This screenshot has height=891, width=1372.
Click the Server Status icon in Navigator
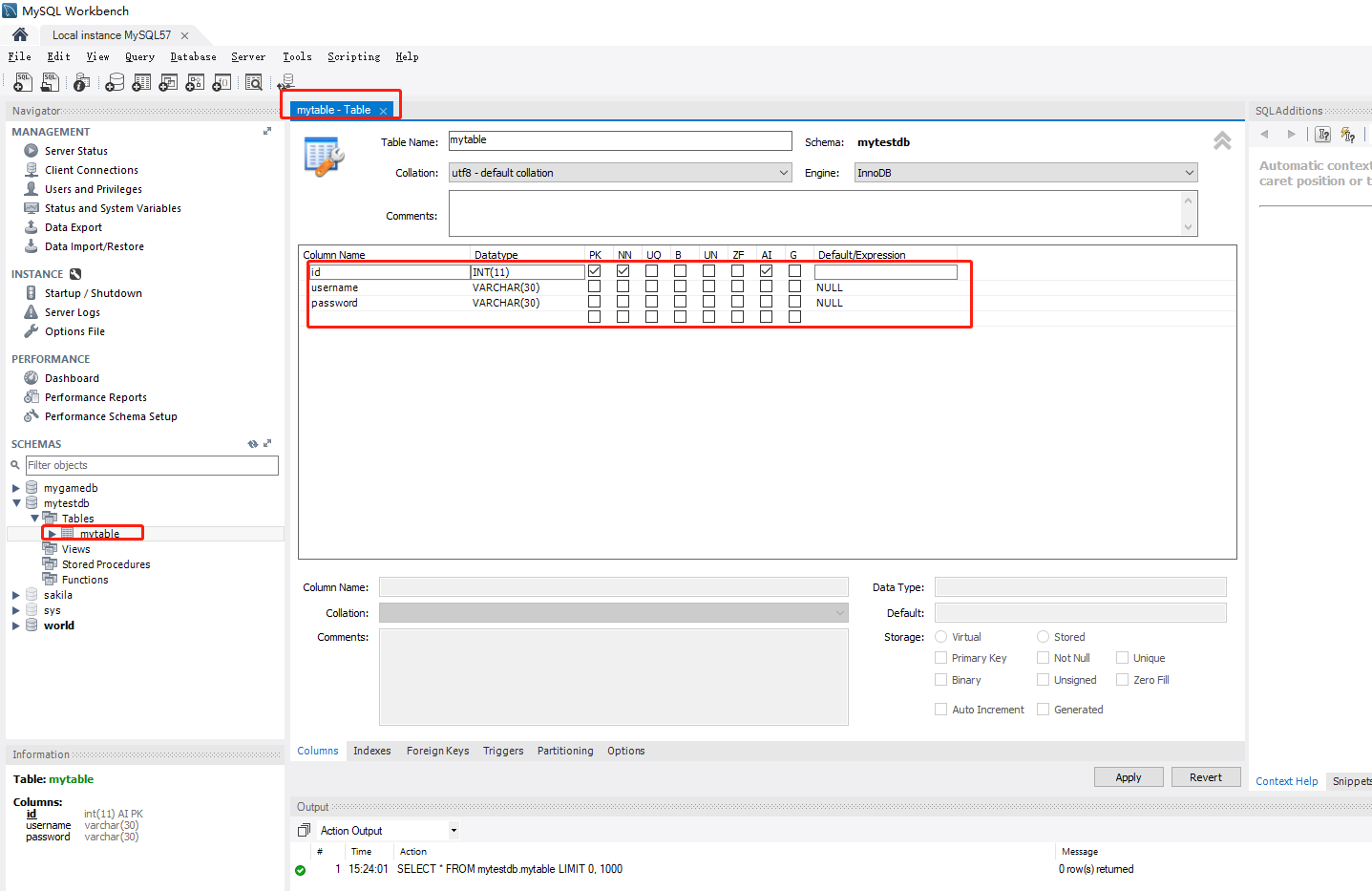point(32,151)
